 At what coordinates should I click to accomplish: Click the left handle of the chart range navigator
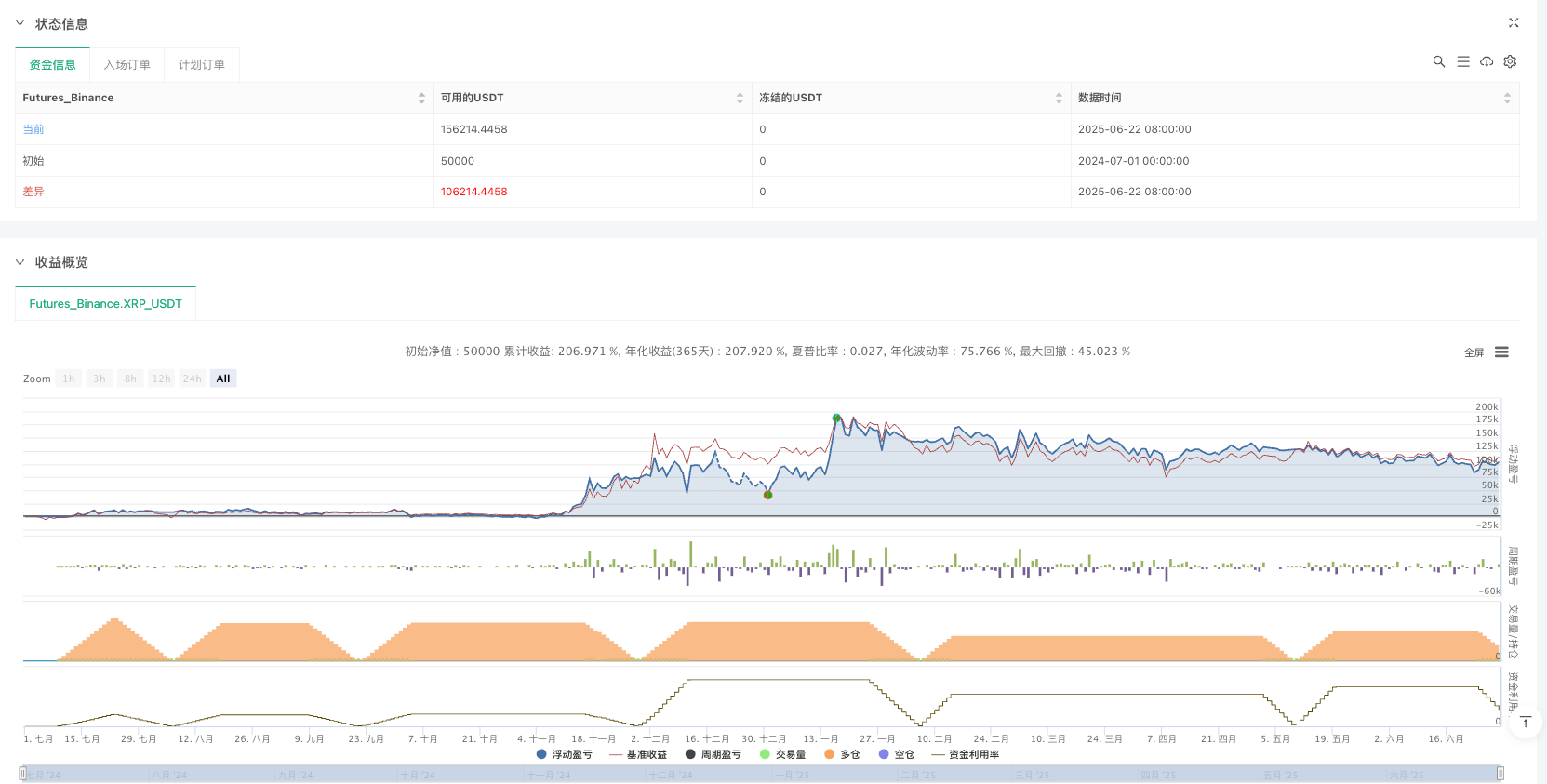point(23,774)
